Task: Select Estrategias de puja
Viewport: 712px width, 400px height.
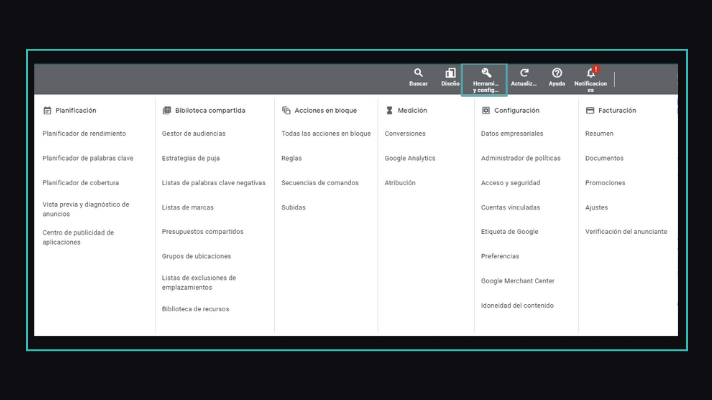Action: pos(191,158)
